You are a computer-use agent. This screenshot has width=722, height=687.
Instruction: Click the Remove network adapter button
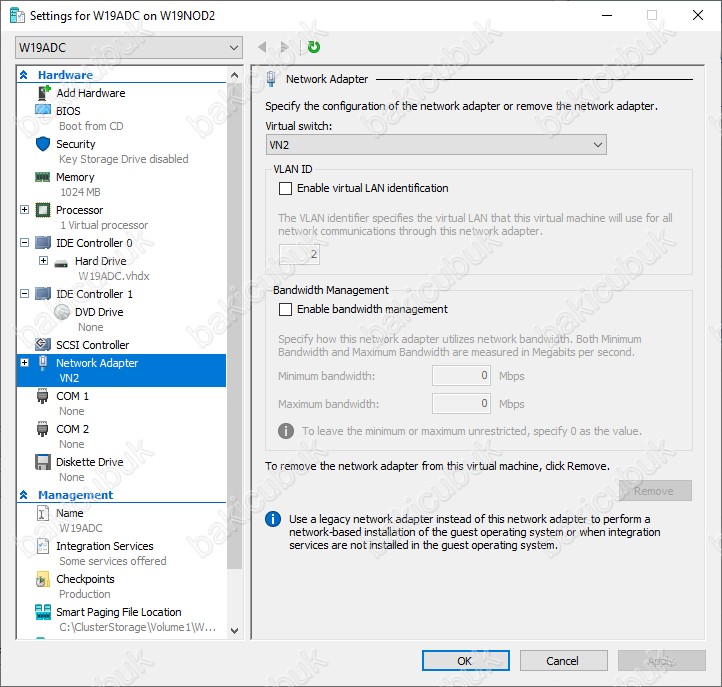point(655,491)
